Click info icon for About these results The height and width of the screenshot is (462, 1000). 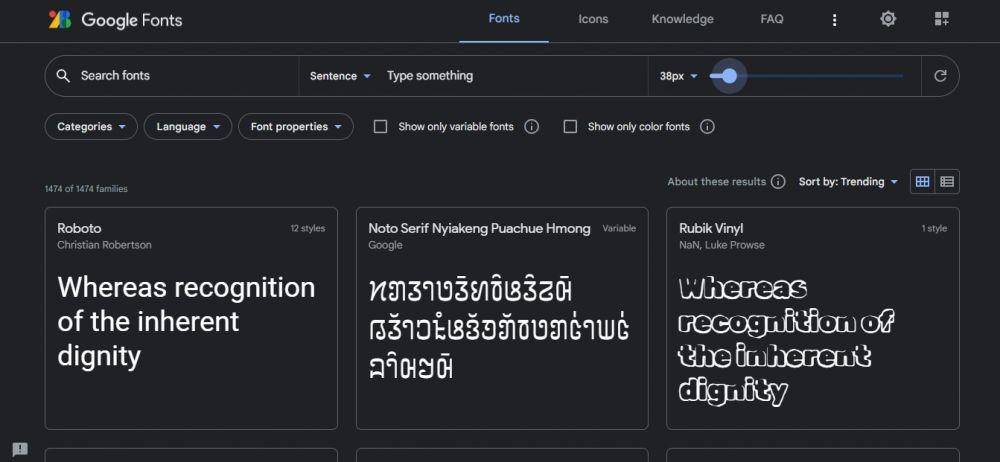pyautogui.click(x=778, y=182)
